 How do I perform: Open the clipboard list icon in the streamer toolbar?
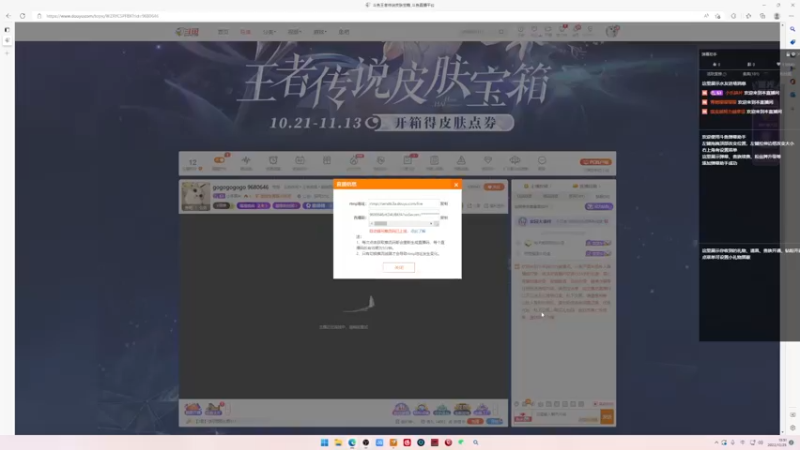pos(434,162)
